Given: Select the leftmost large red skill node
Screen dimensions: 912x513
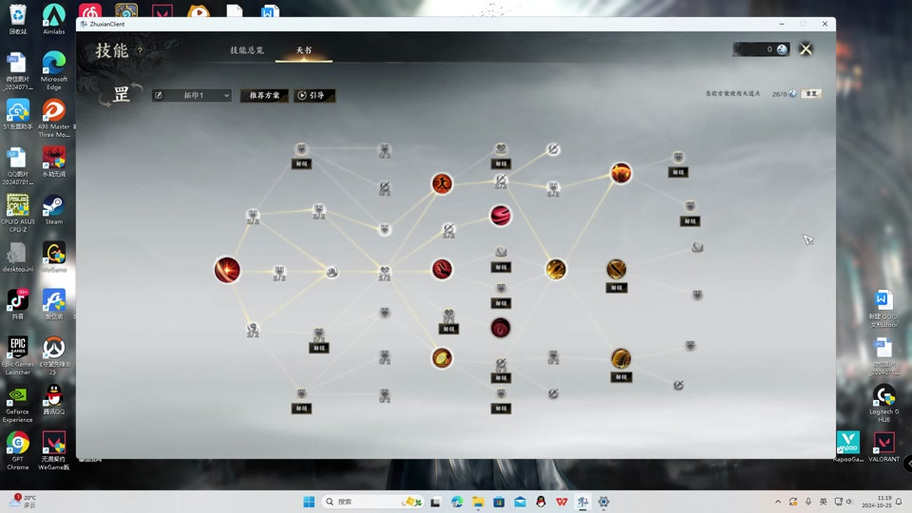Looking at the screenshot, I should click(x=227, y=270).
